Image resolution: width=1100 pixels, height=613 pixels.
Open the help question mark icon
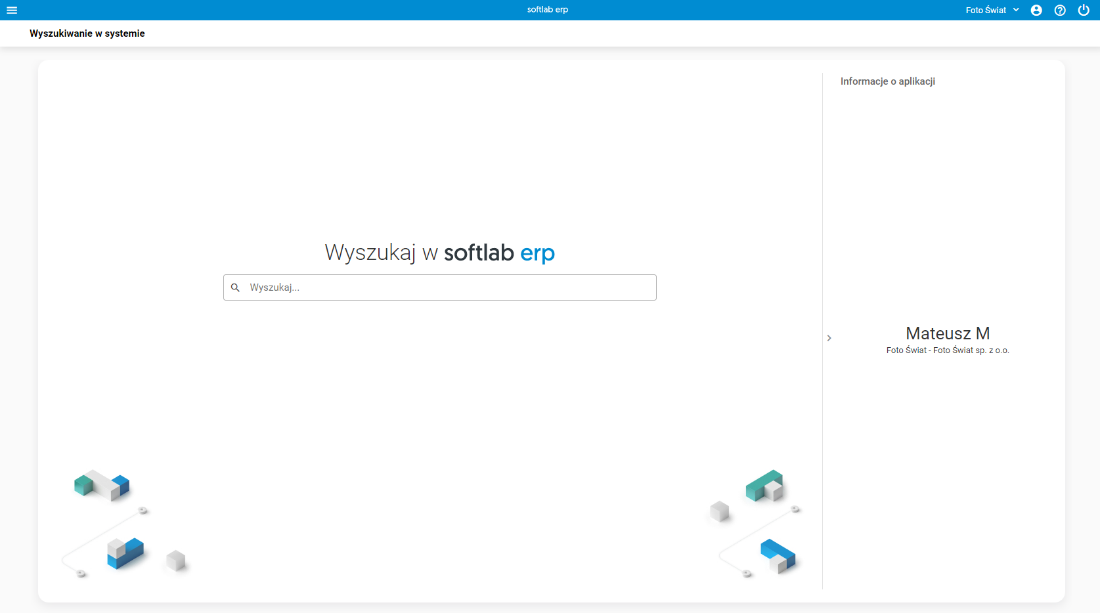click(x=1060, y=10)
